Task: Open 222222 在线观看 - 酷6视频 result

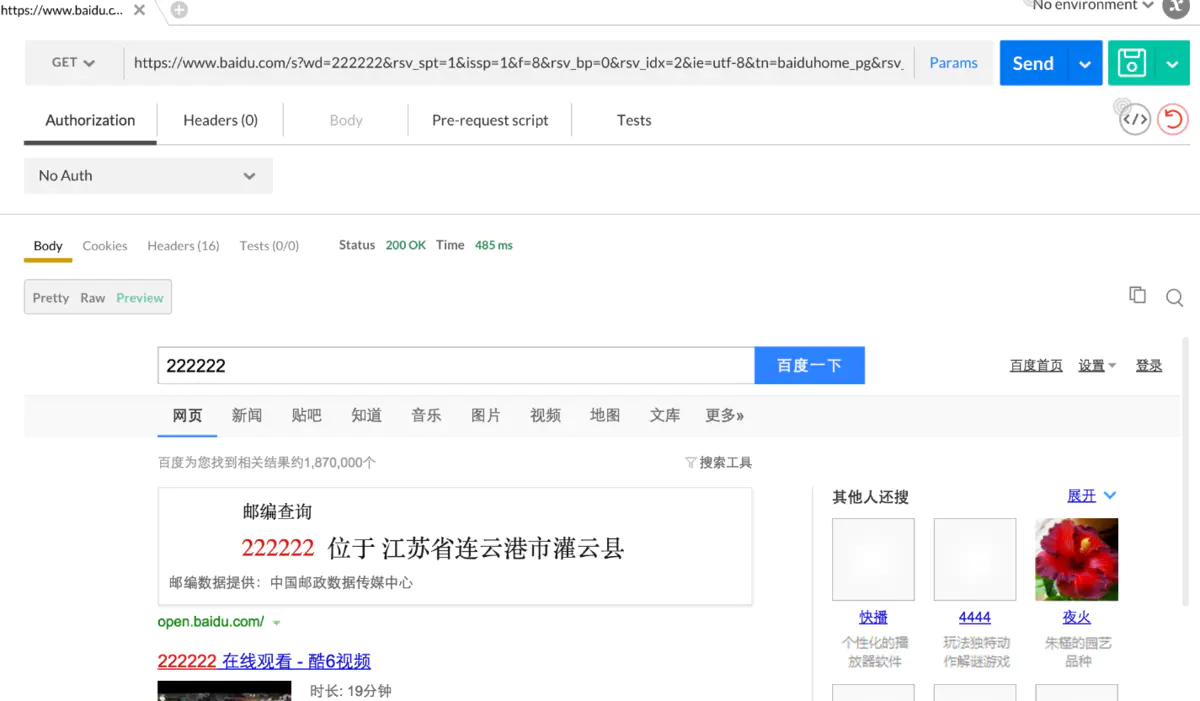Action: click(264, 661)
